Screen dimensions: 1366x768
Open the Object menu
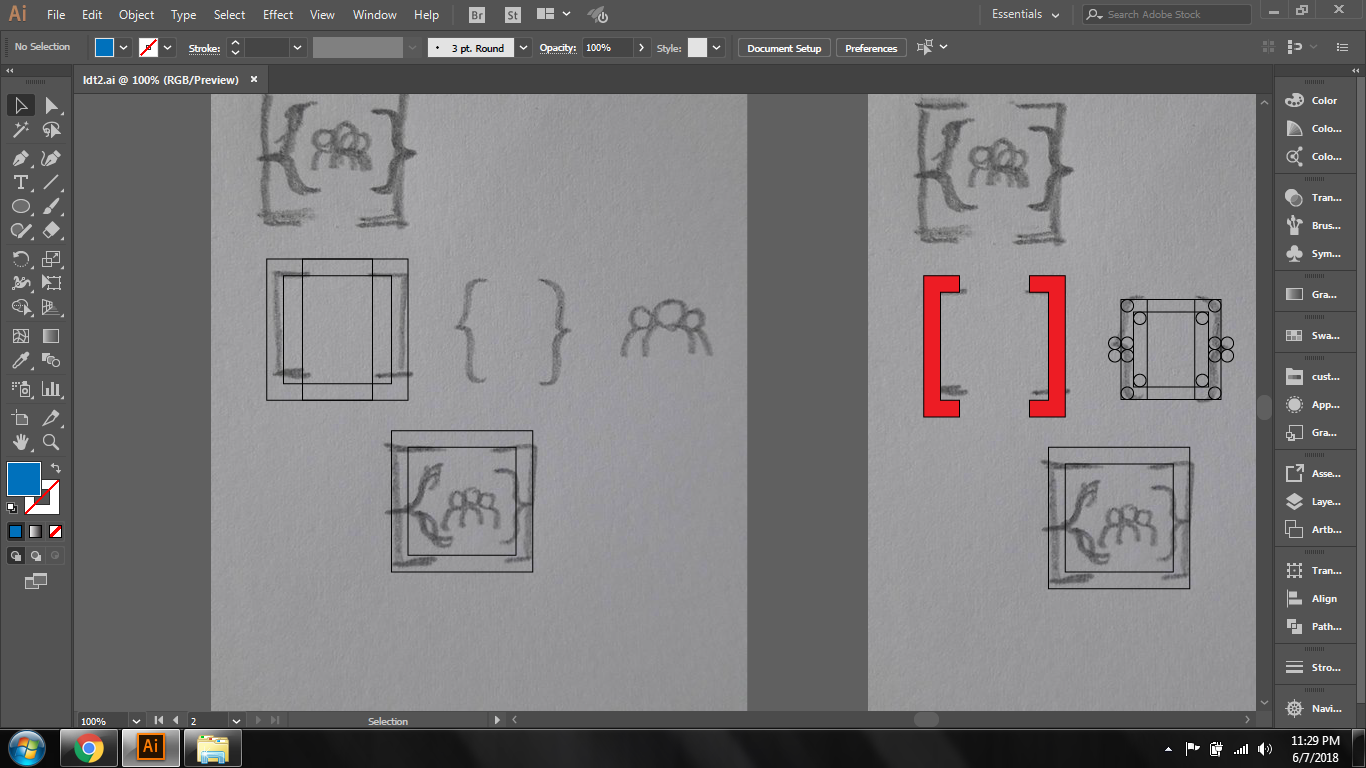point(136,15)
